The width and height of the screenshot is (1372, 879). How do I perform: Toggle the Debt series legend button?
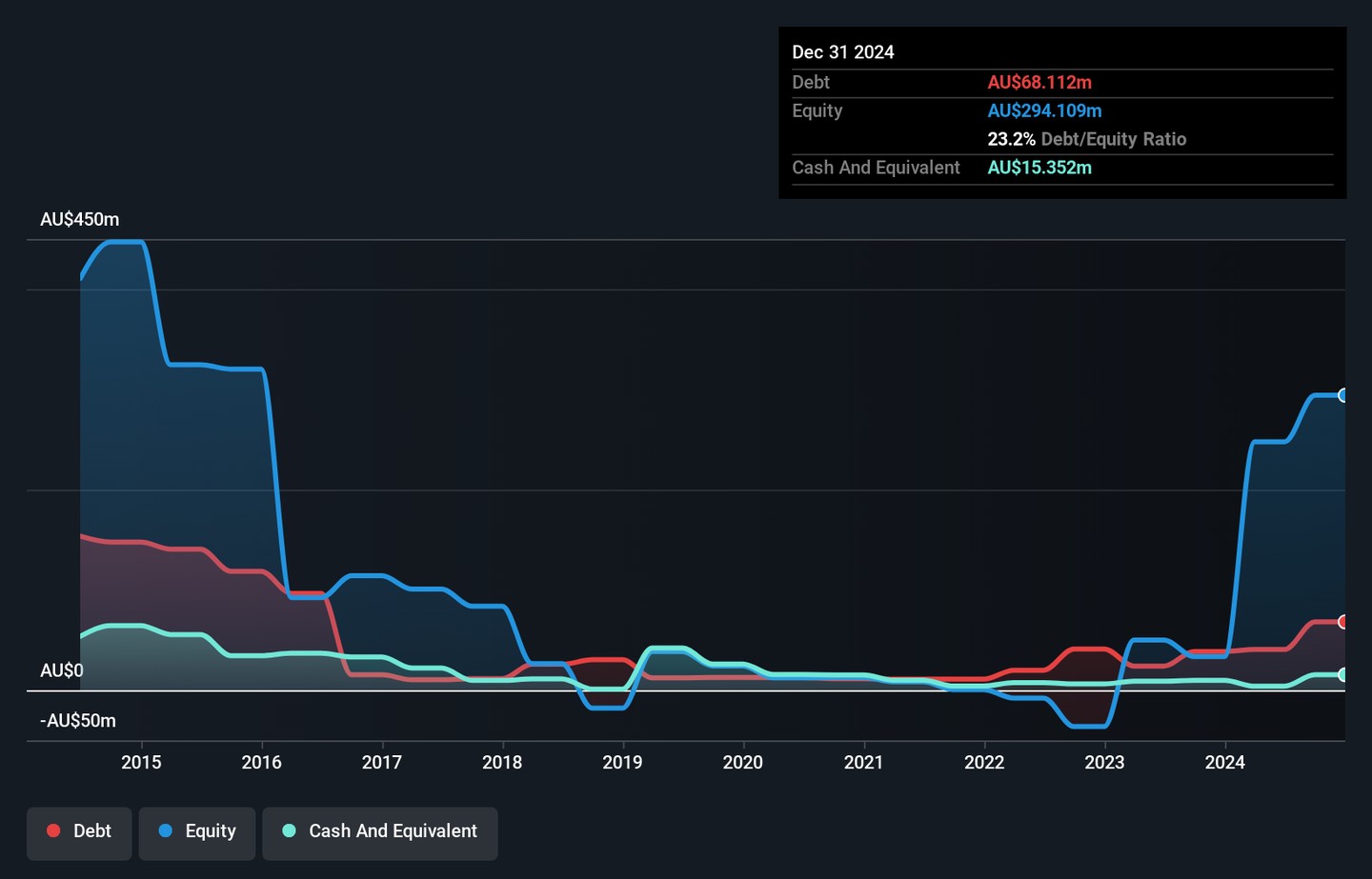click(x=79, y=832)
